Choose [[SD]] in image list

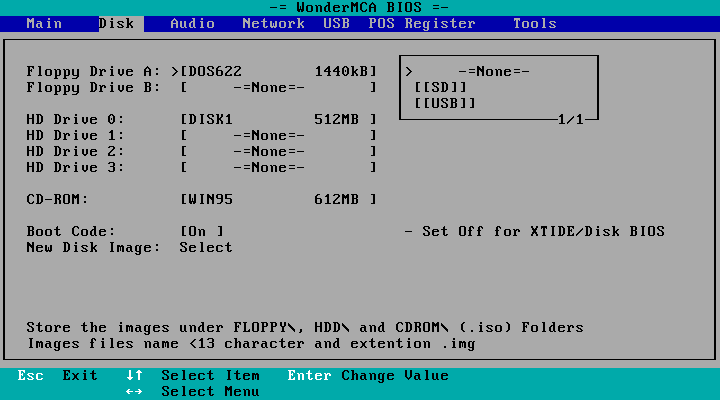(x=440, y=88)
